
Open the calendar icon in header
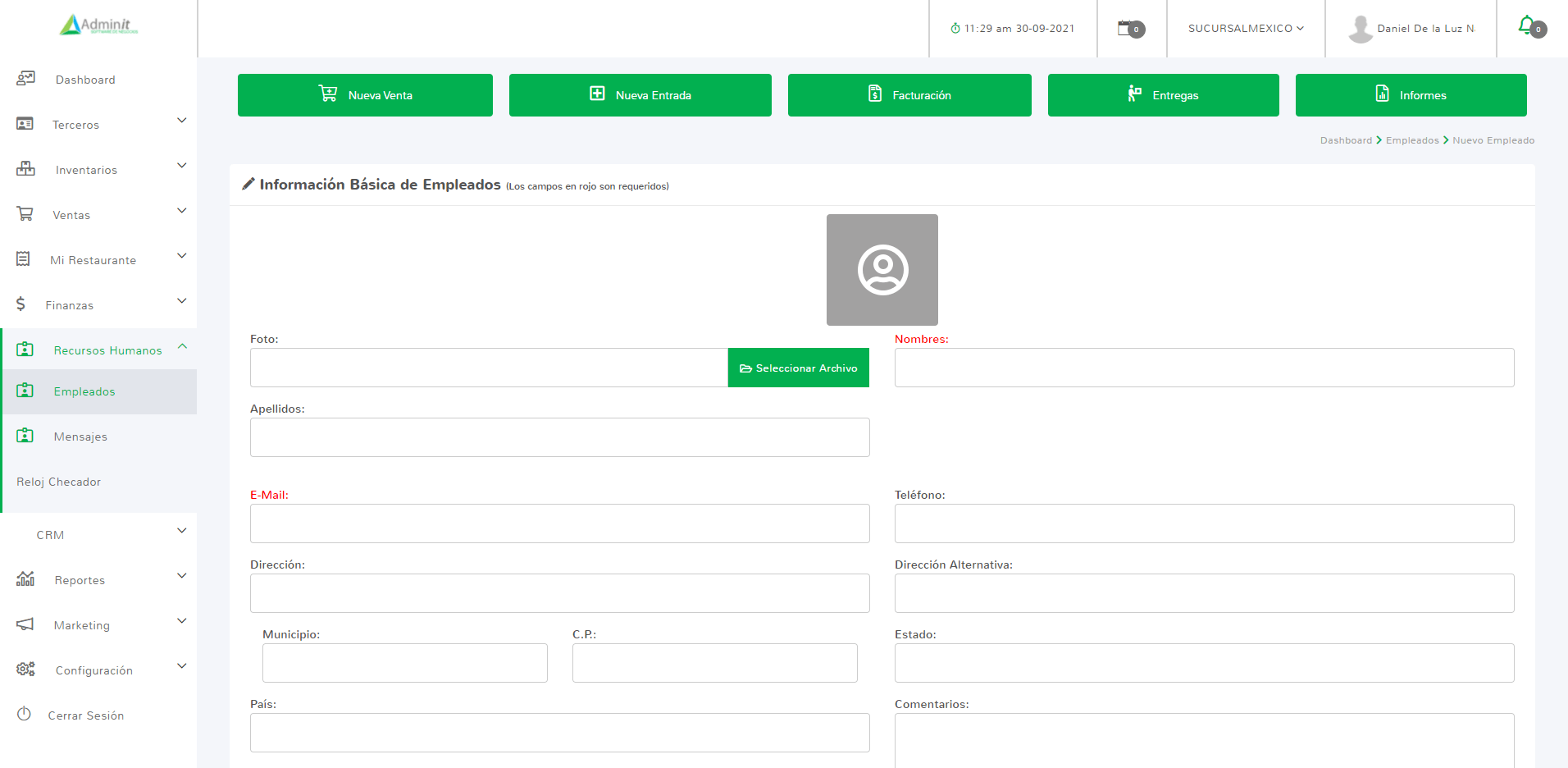coord(1128,29)
